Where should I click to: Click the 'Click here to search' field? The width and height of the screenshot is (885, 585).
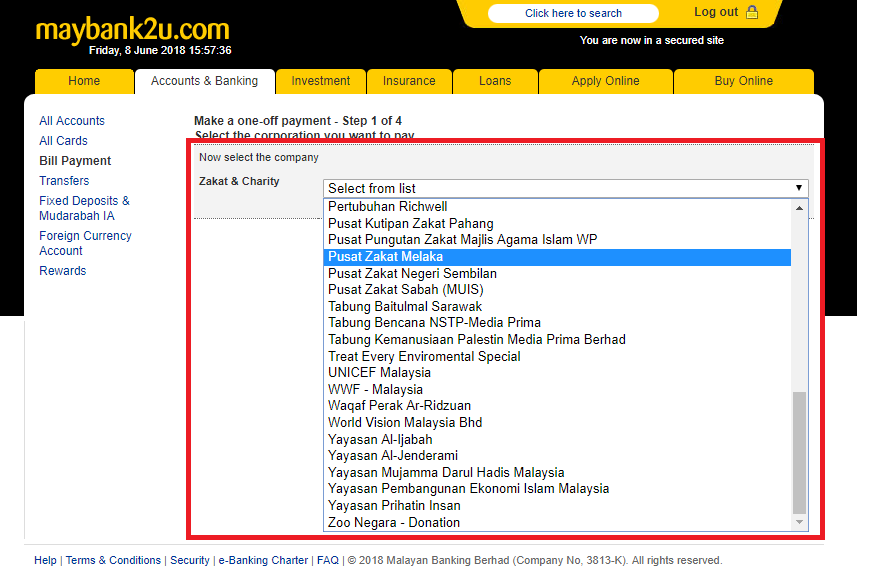pos(573,13)
